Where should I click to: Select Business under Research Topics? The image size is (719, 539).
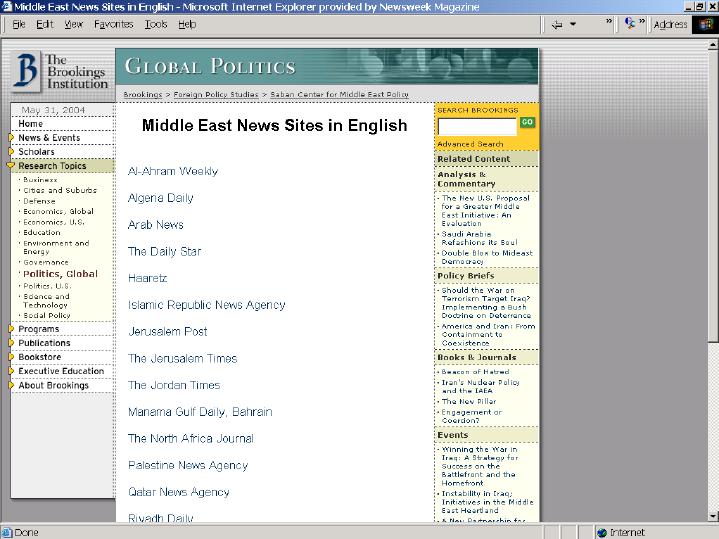tap(40, 180)
